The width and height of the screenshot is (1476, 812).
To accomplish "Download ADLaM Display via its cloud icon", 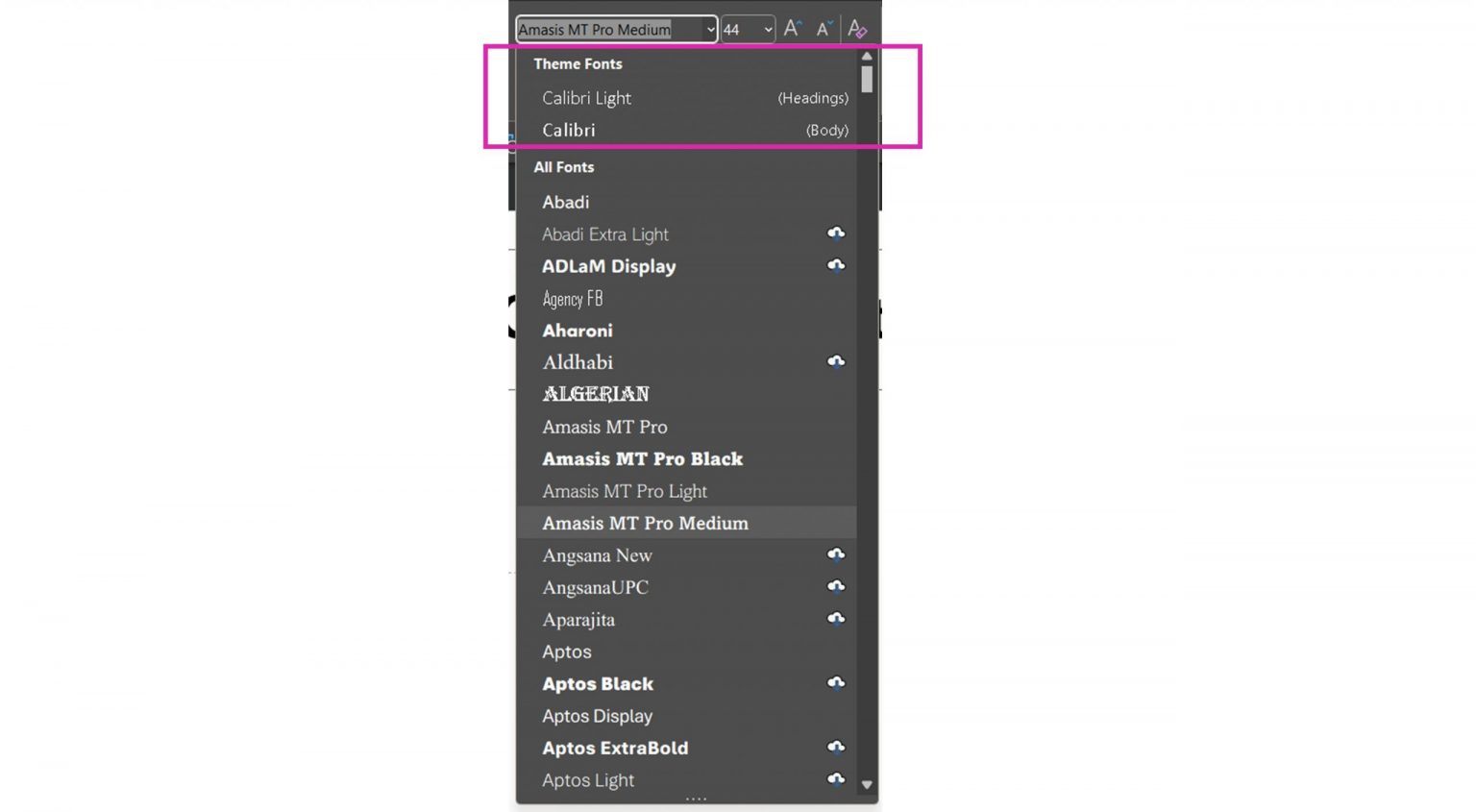I will 835,265.
